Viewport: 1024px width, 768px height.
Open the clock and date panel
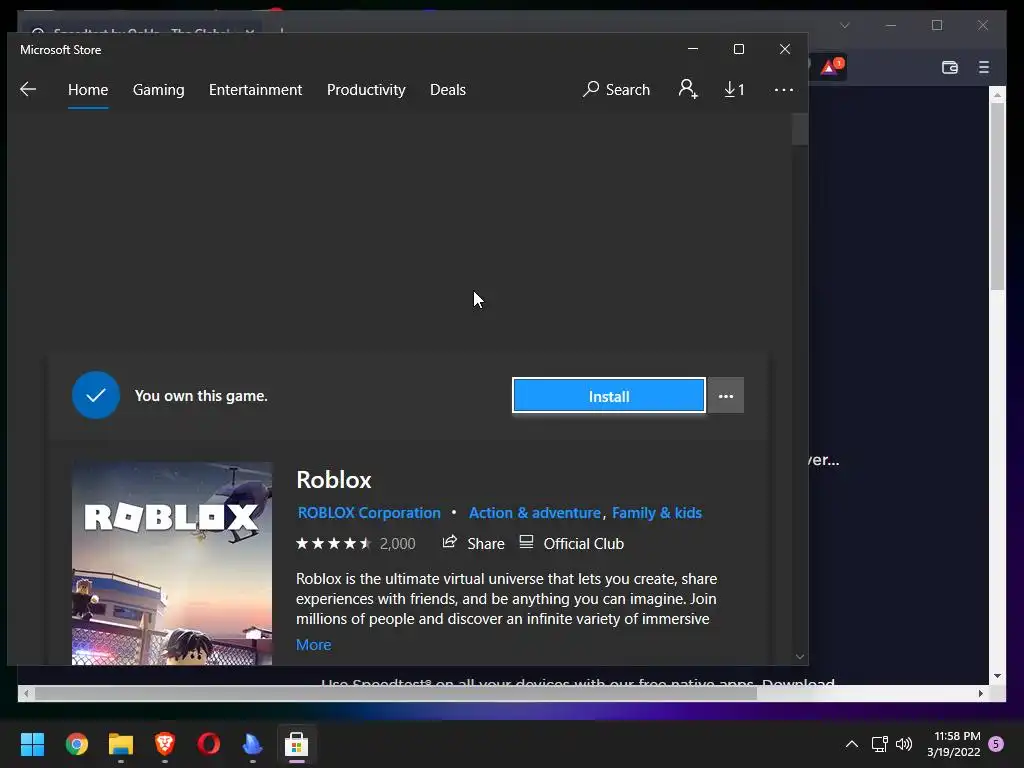point(953,744)
